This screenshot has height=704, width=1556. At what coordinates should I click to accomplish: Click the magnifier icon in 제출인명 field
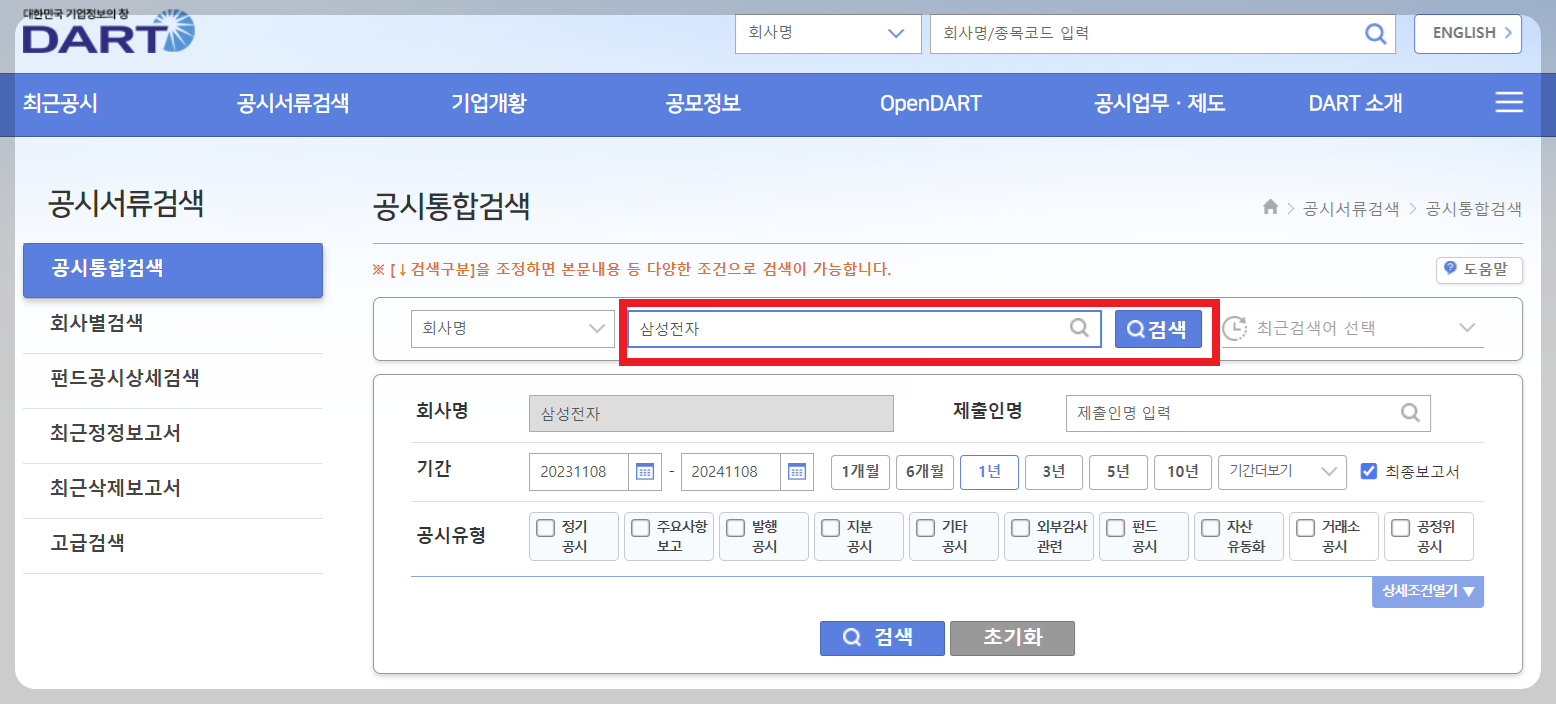[1410, 412]
